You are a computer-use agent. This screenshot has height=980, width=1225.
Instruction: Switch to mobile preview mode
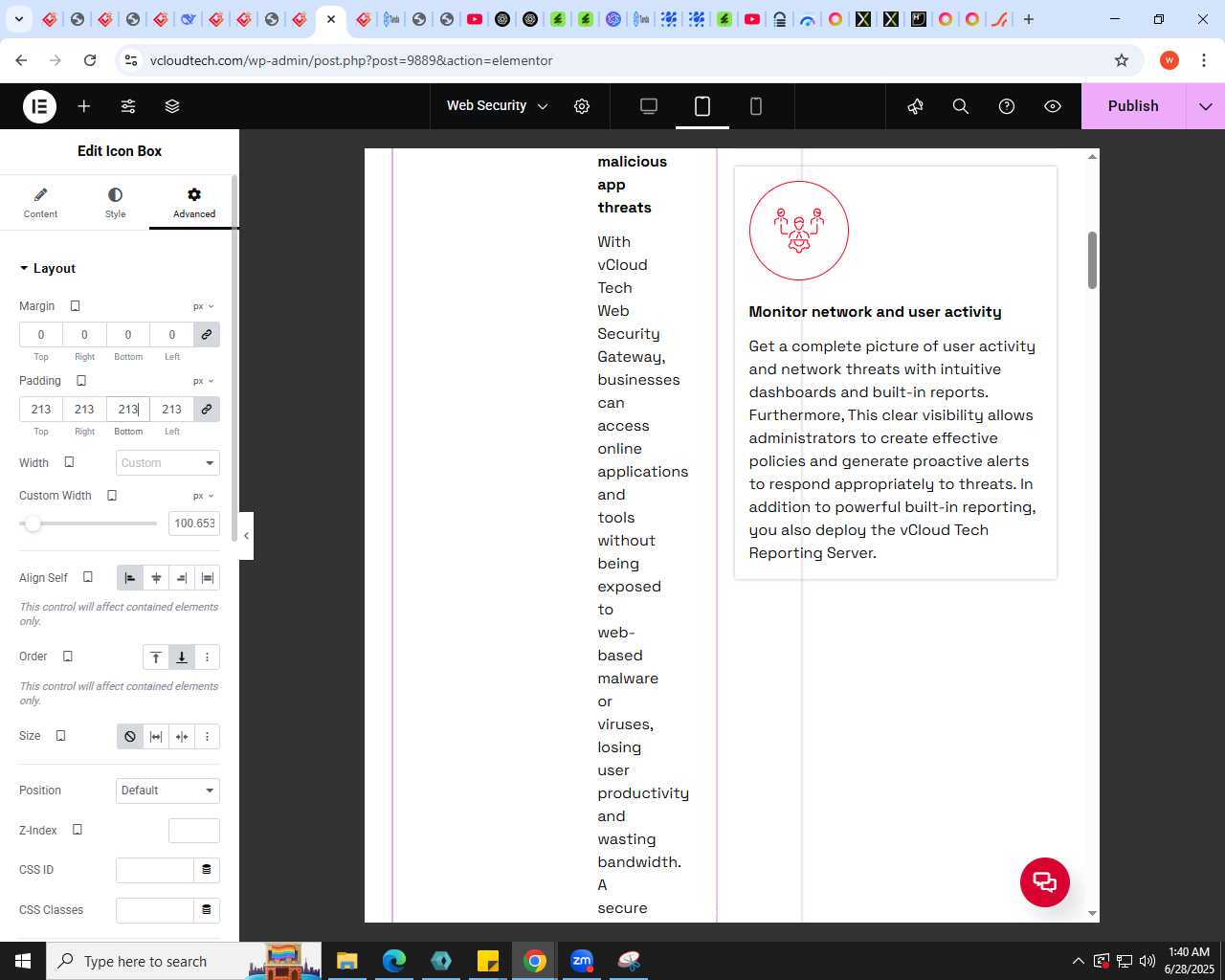[756, 106]
